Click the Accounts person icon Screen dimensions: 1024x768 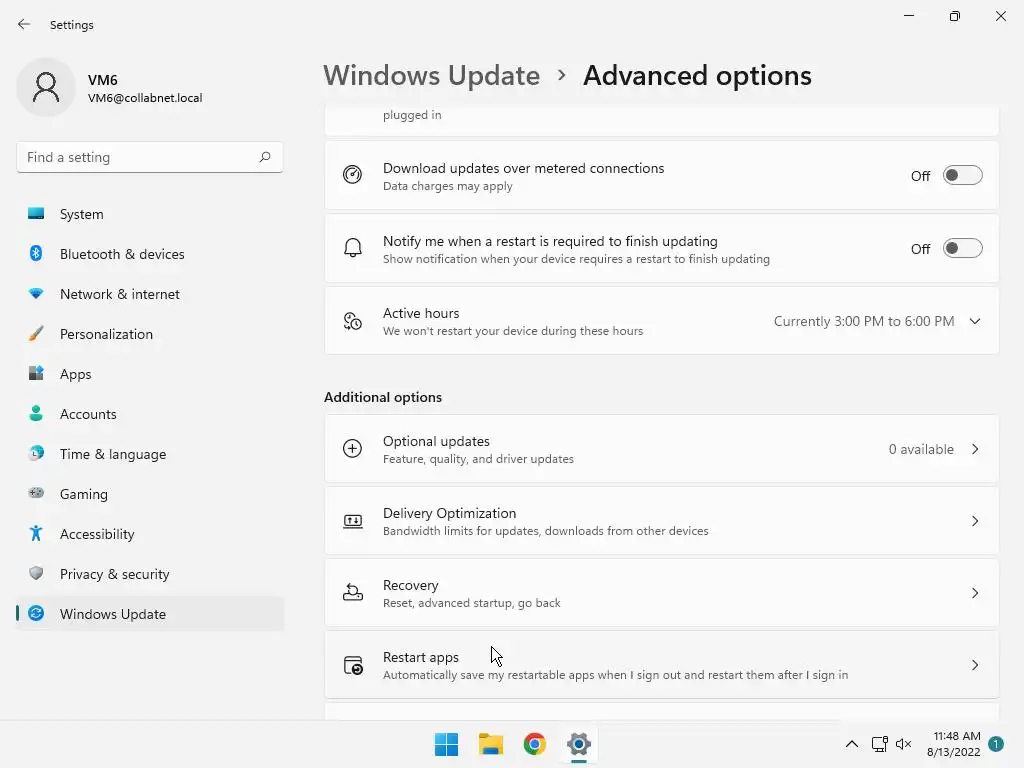(36, 413)
